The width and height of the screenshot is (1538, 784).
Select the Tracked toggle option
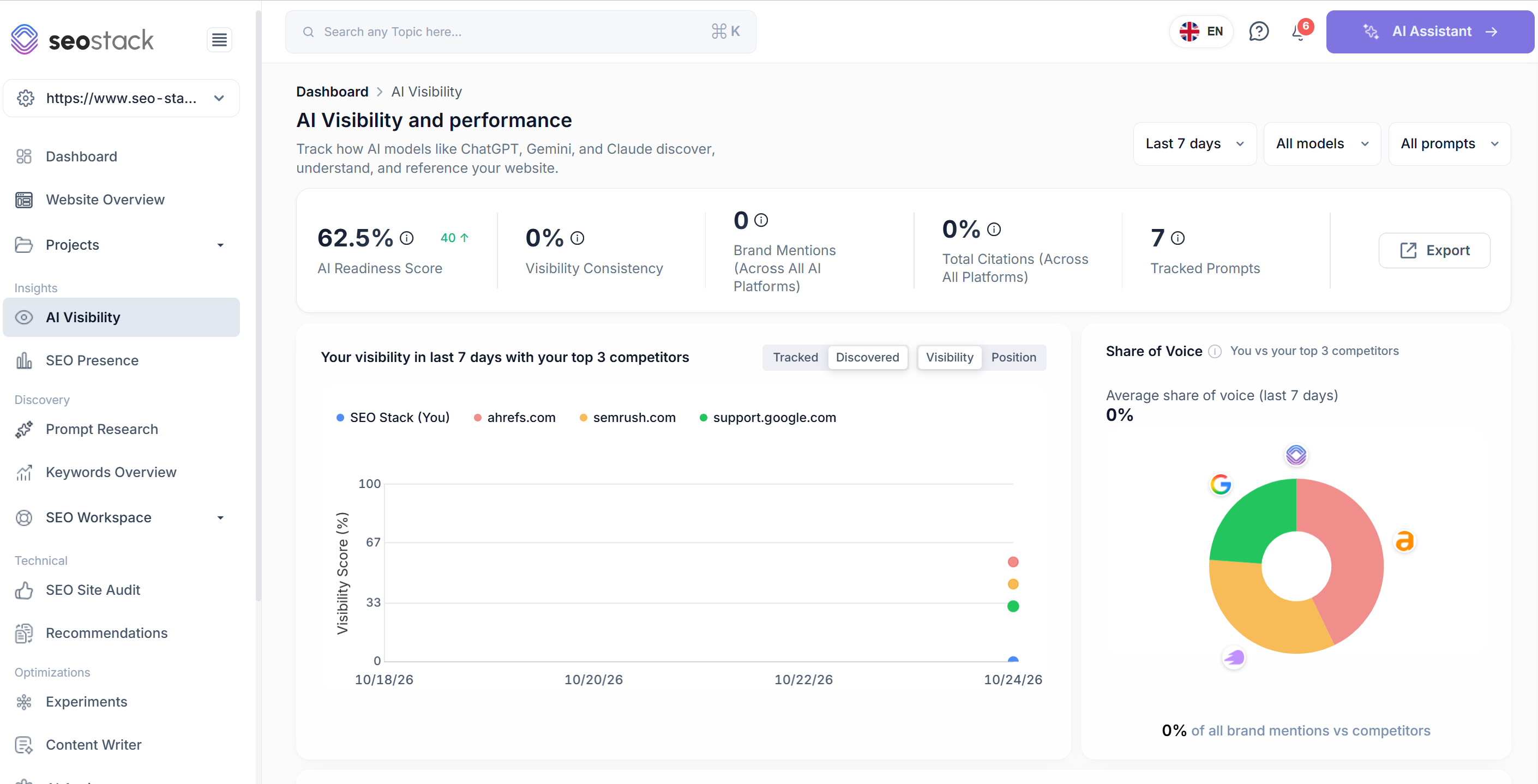795,358
